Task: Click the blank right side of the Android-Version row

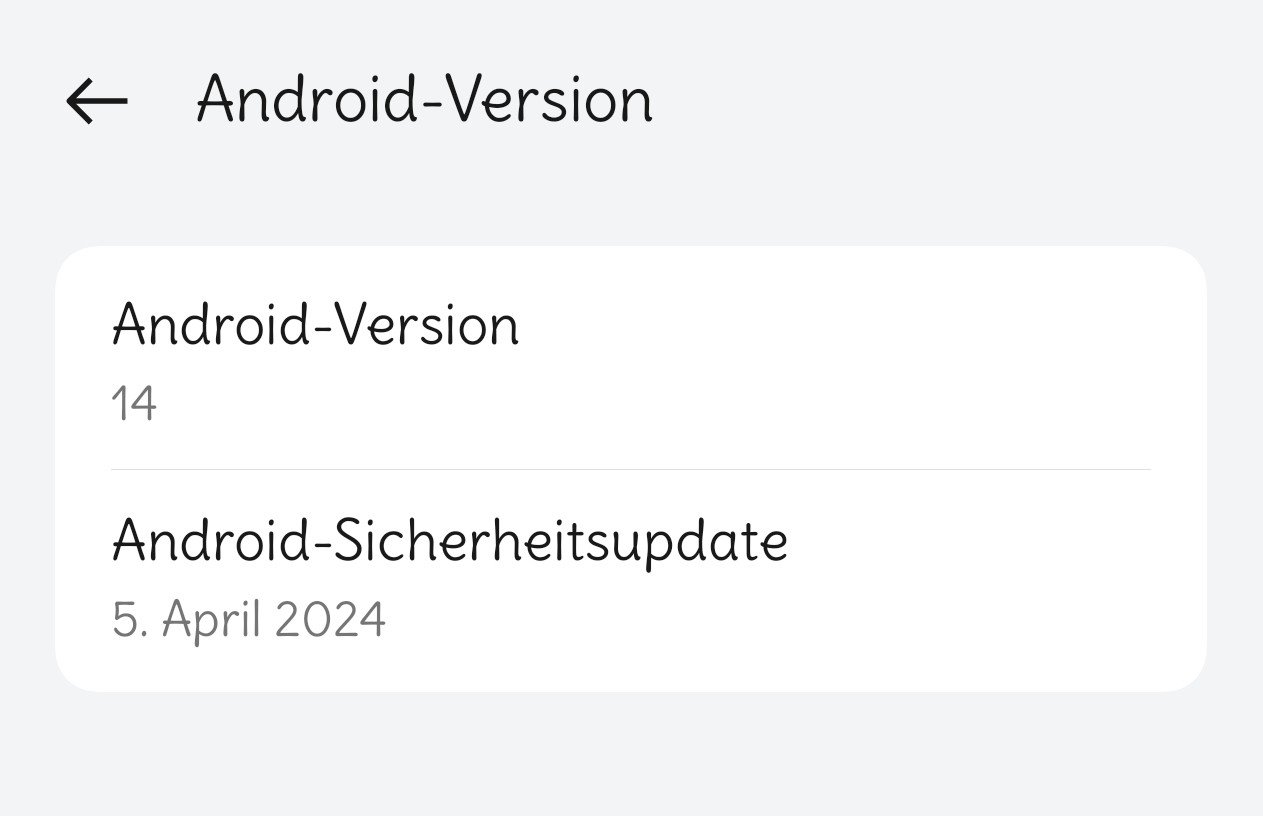Action: point(900,360)
